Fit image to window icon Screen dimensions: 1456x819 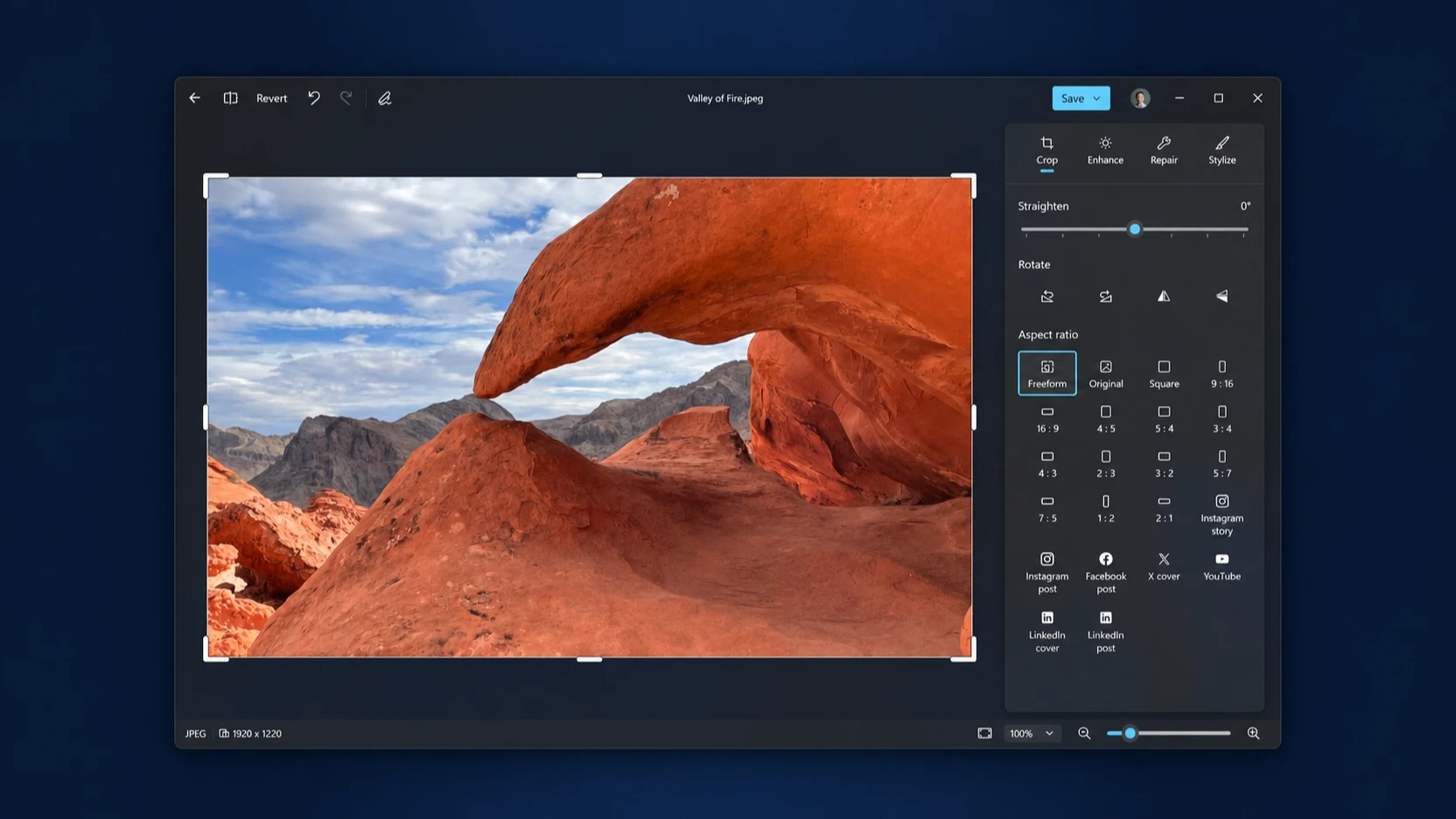point(985,733)
